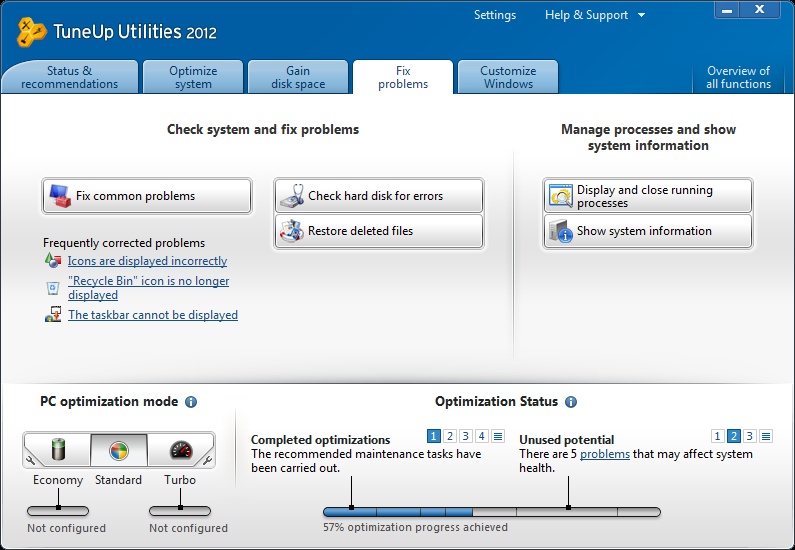Click the TuneUp Utilities logo icon
795x550 pixels.
(x=31, y=32)
